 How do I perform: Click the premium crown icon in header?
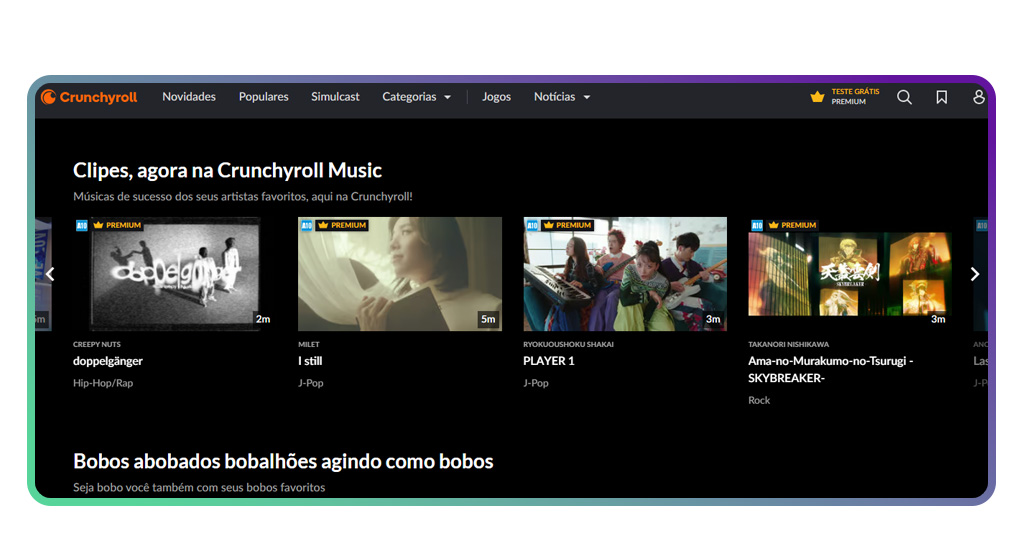point(817,97)
